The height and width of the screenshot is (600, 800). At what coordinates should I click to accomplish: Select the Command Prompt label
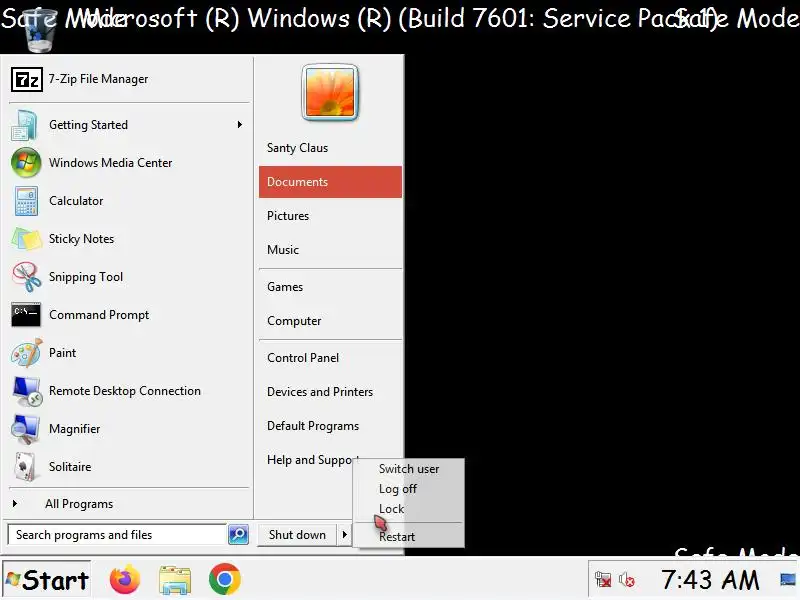click(x=99, y=315)
